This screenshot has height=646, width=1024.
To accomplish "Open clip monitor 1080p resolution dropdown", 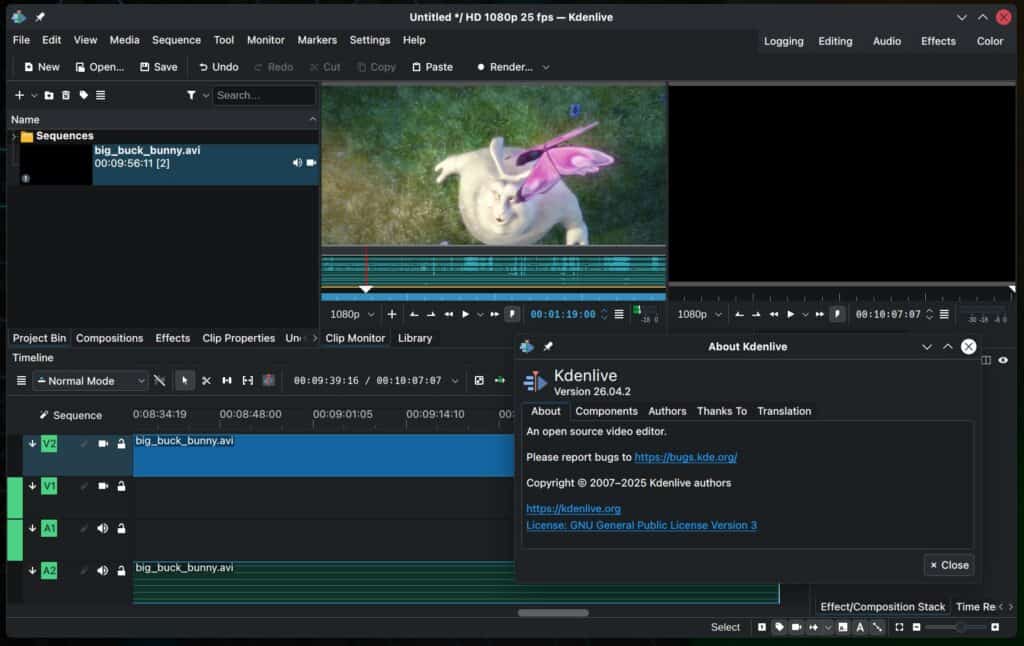I will [x=352, y=314].
